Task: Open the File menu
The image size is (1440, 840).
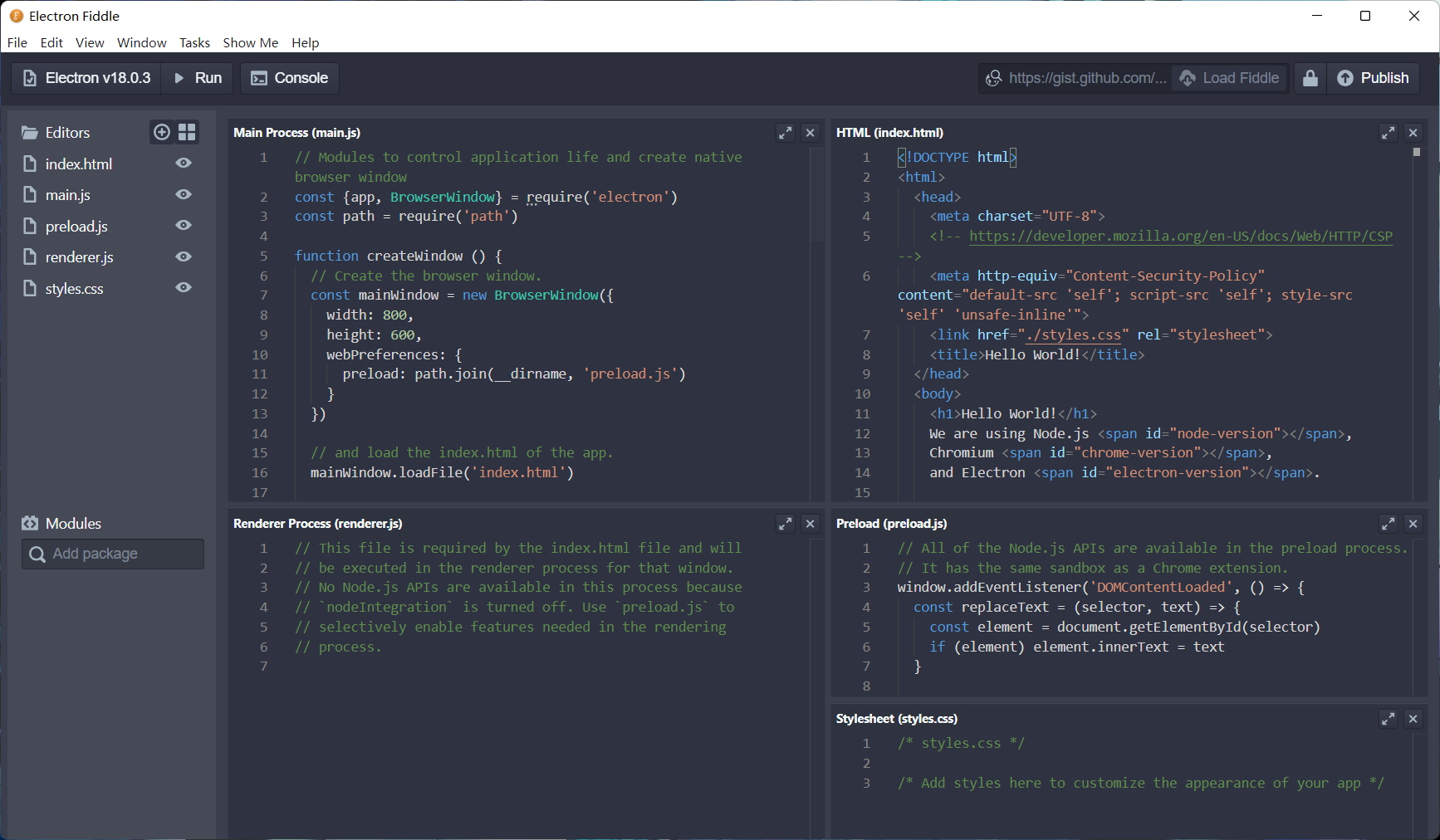Action: pyautogui.click(x=17, y=42)
